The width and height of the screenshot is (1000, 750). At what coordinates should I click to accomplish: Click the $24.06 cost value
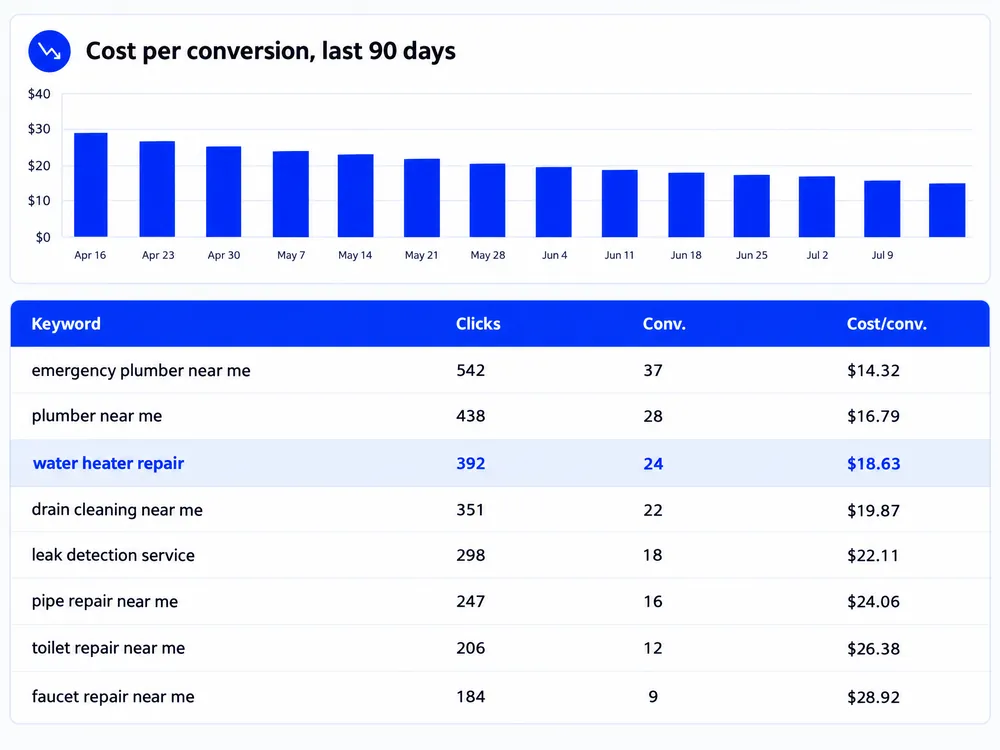tap(873, 601)
